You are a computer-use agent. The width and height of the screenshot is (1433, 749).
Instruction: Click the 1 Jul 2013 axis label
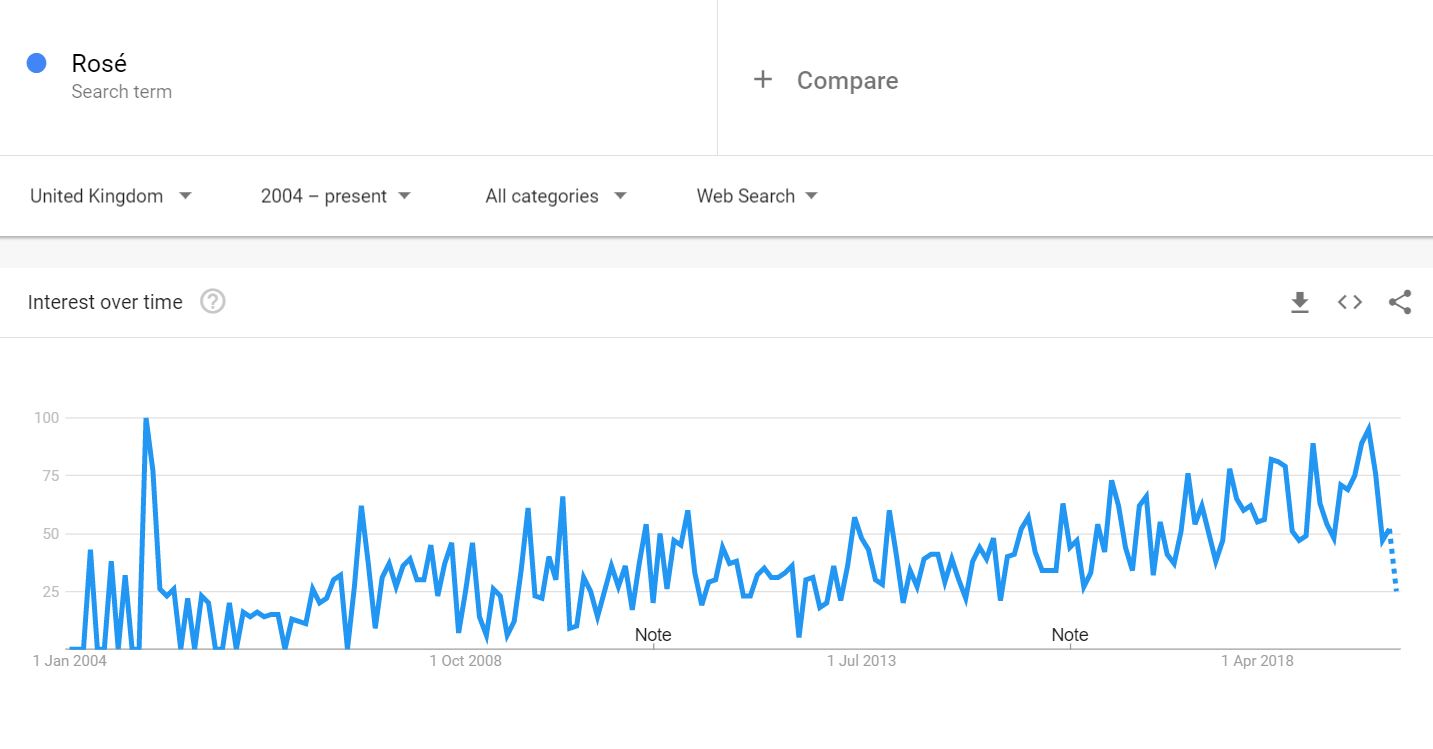(x=861, y=661)
